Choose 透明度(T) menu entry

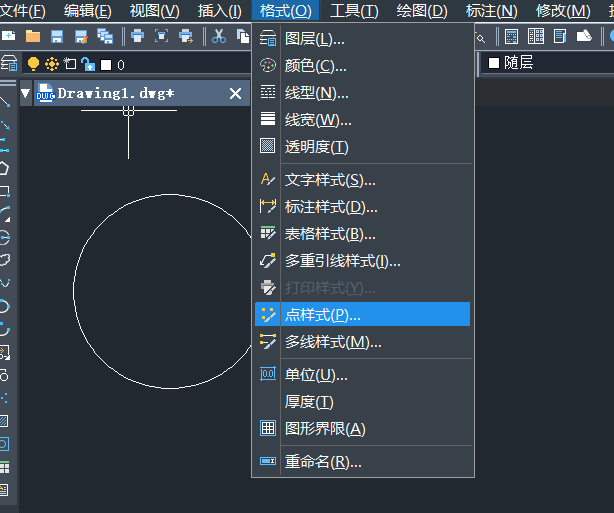pos(362,147)
